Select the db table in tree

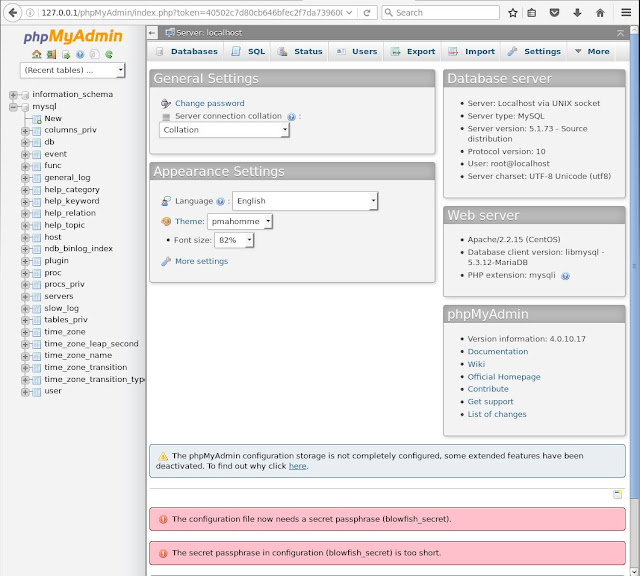49,142
